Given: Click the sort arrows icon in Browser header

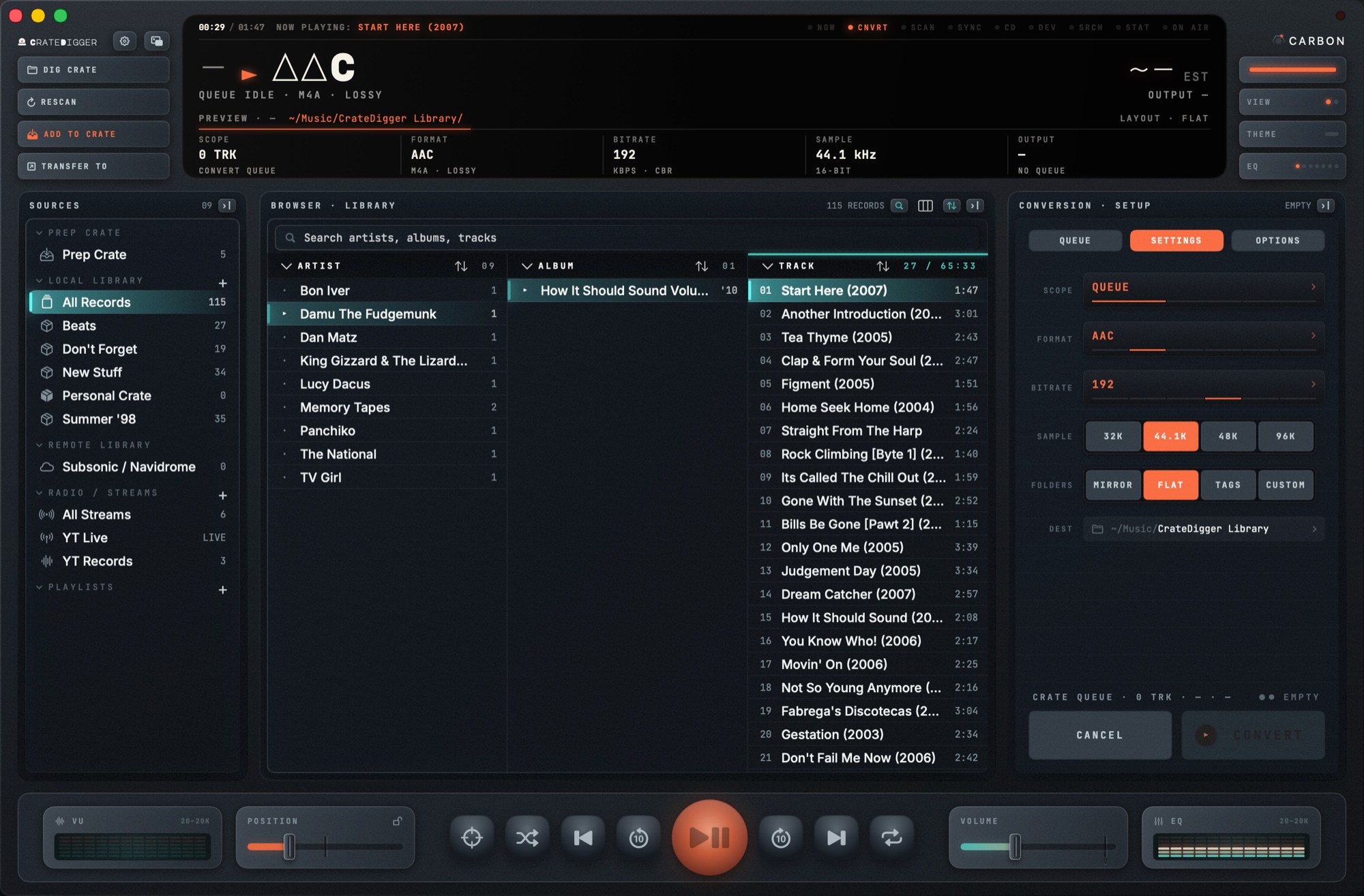Looking at the screenshot, I should (x=951, y=205).
